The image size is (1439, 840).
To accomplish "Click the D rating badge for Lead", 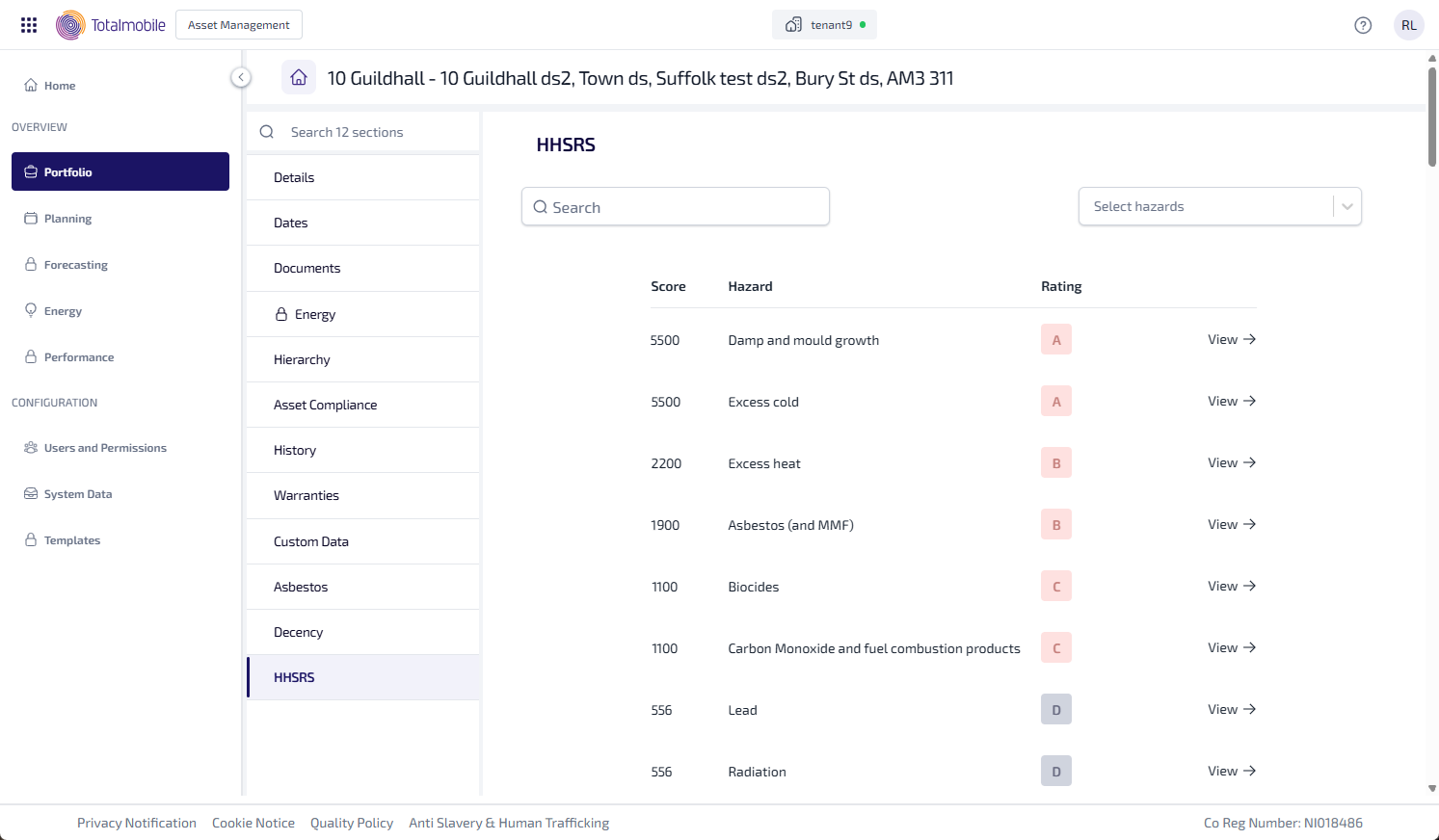I will pos(1055,710).
